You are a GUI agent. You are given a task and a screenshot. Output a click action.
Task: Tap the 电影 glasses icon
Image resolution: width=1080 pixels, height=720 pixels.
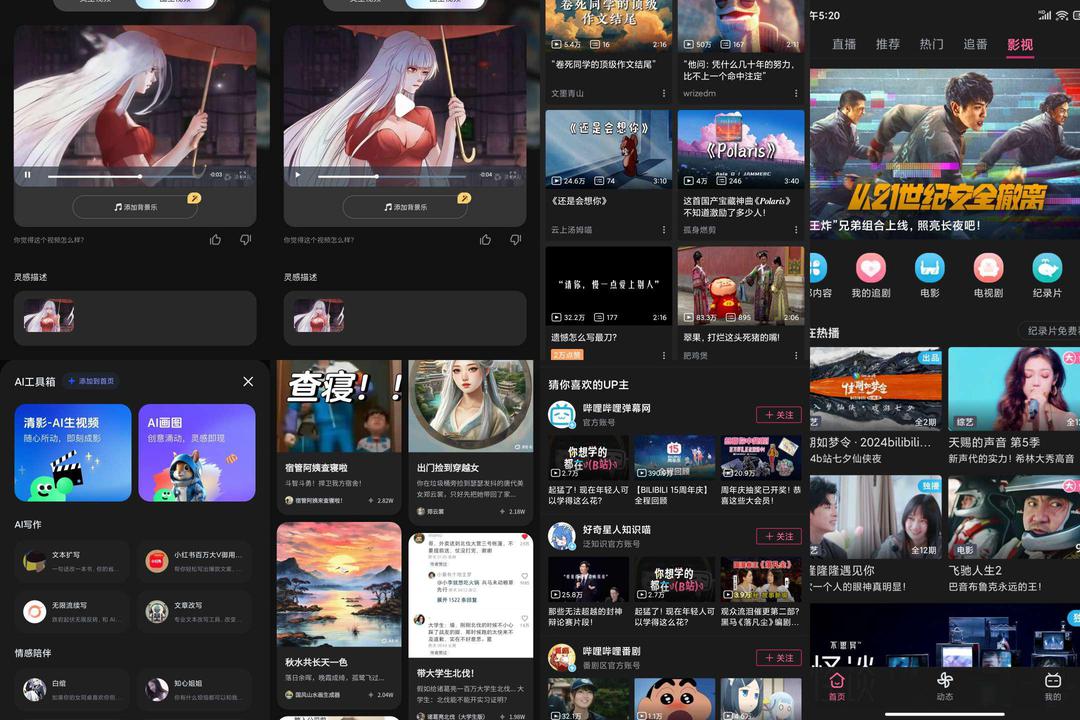point(930,268)
